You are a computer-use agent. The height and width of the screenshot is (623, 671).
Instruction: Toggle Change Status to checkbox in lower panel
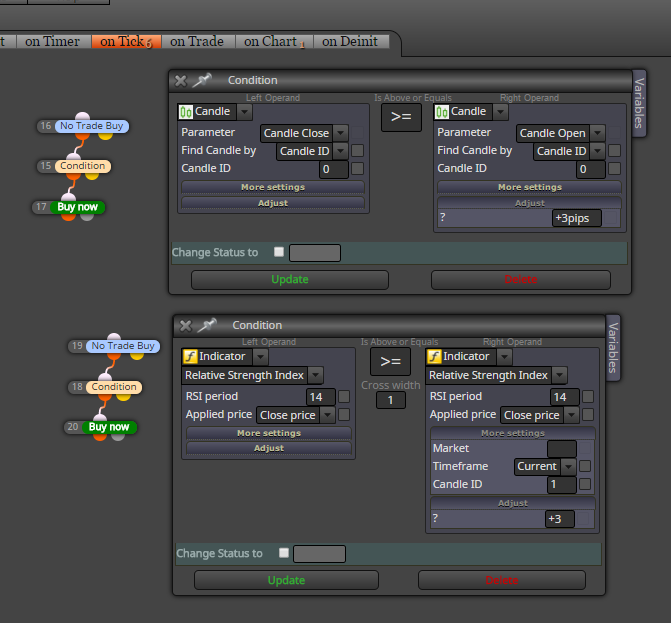pos(284,553)
